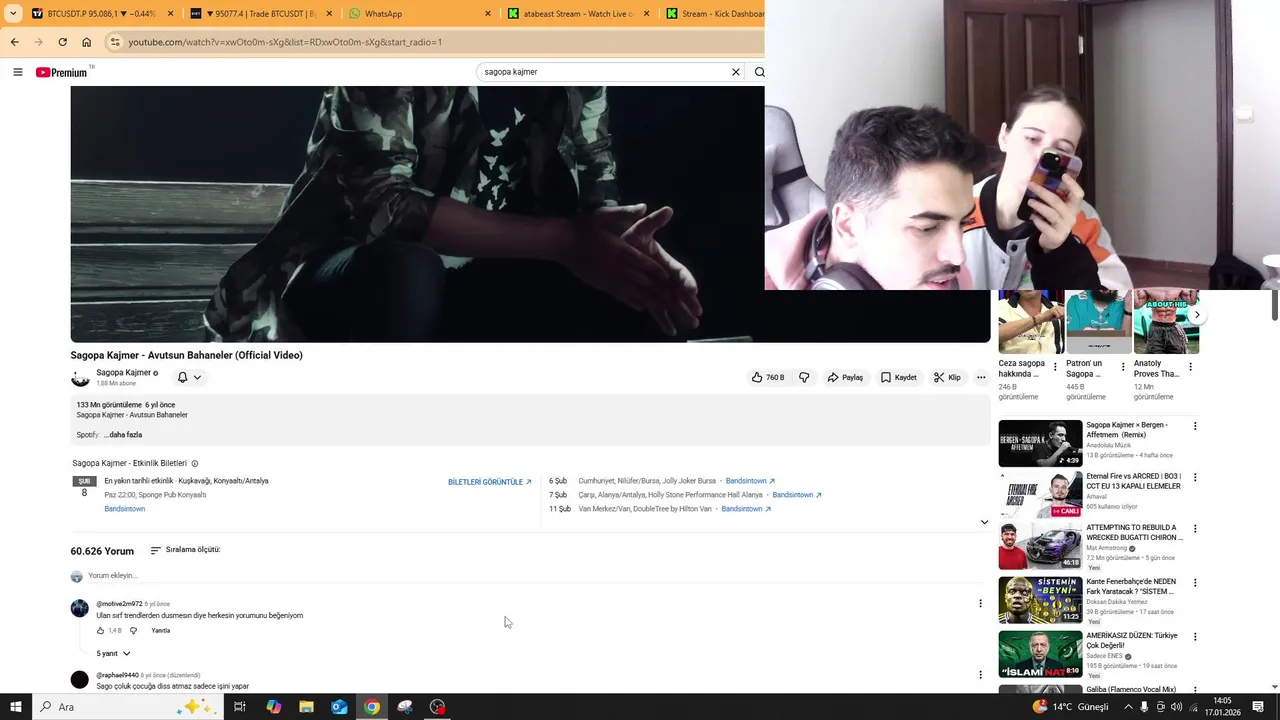Open Bandsintown link for Holly Stone Alanya
The image size is (1280, 720).
(x=797, y=495)
